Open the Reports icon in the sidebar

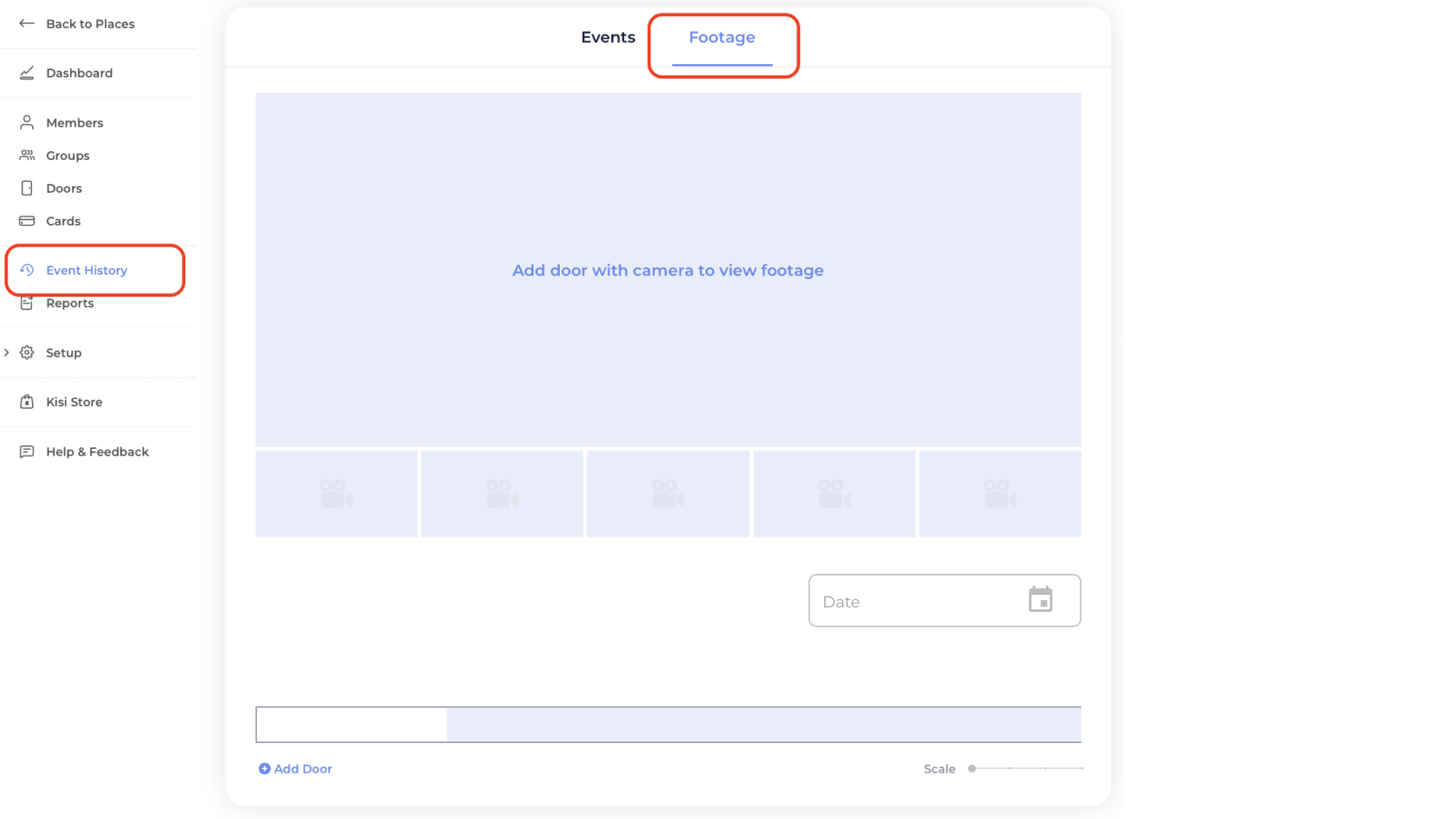click(x=26, y=303)
